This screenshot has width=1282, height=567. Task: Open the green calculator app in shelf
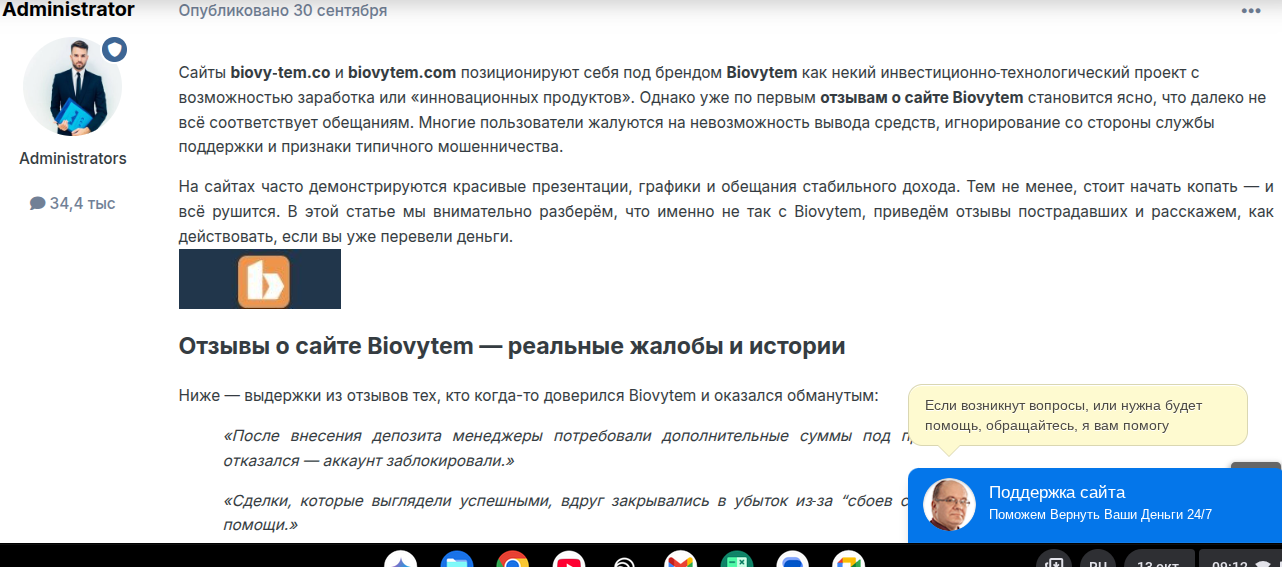tap(737, 561)
